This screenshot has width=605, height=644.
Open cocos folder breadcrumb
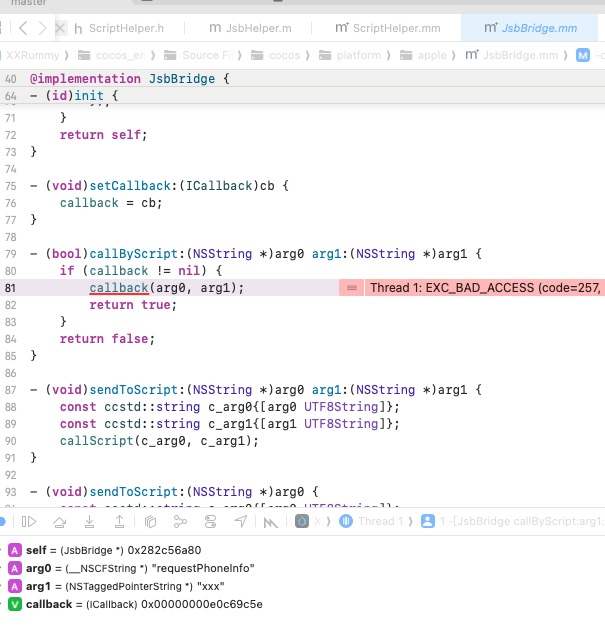click(276, 55)
